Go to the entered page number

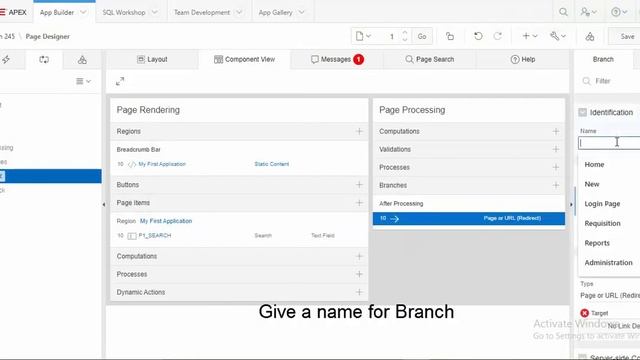422,36
